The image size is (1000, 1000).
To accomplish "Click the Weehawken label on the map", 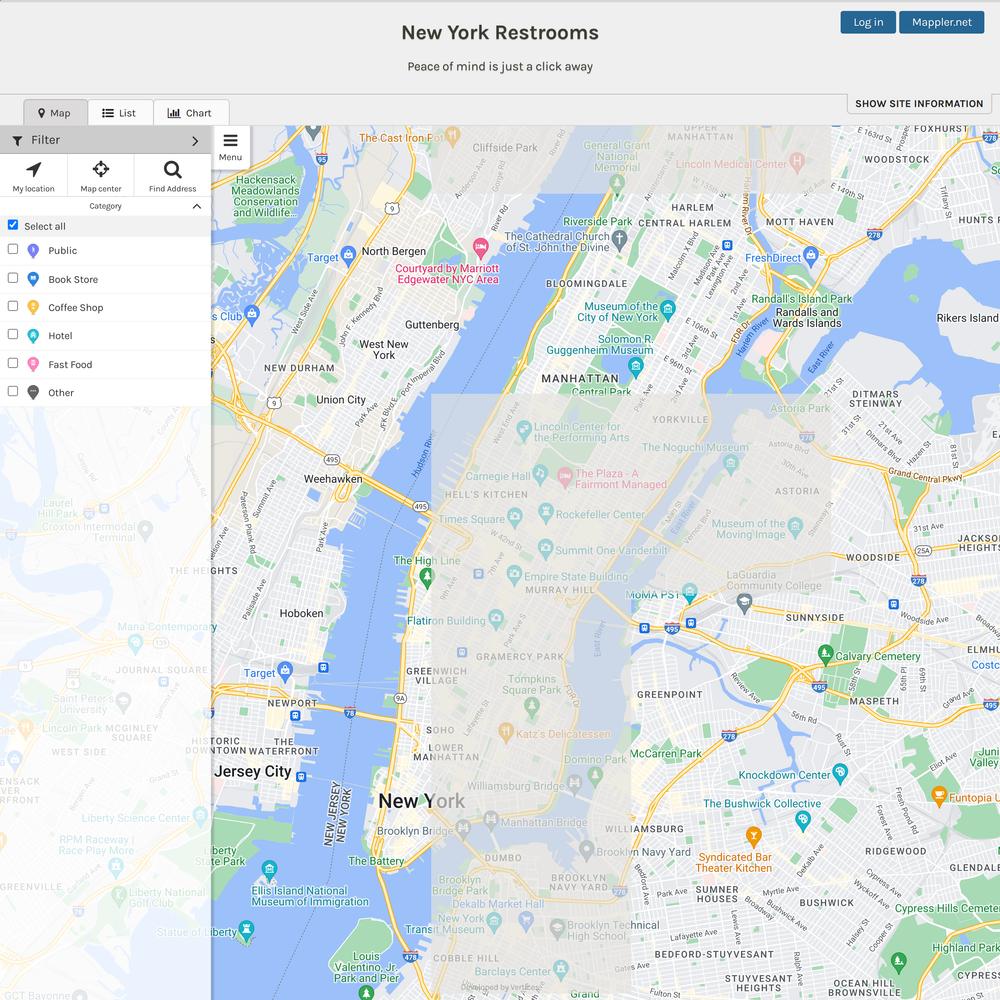I will 333,479.
